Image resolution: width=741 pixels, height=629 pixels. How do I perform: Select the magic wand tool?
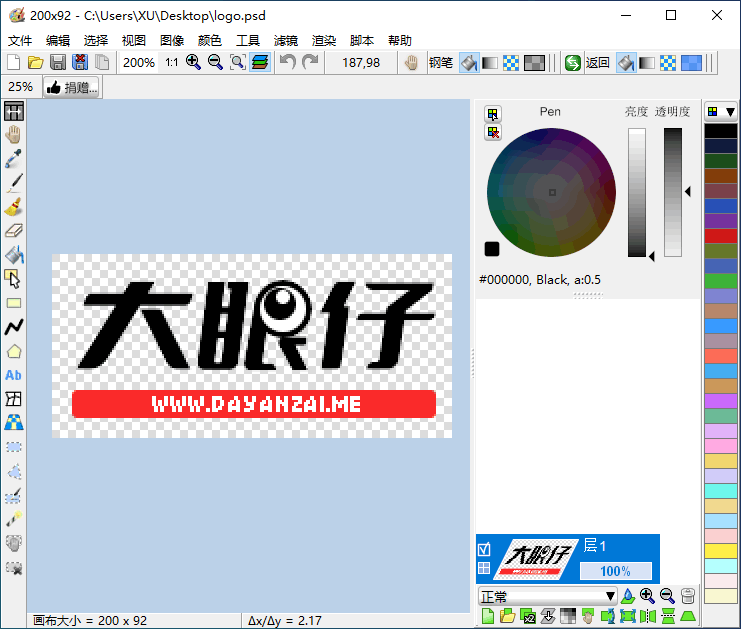14,519
